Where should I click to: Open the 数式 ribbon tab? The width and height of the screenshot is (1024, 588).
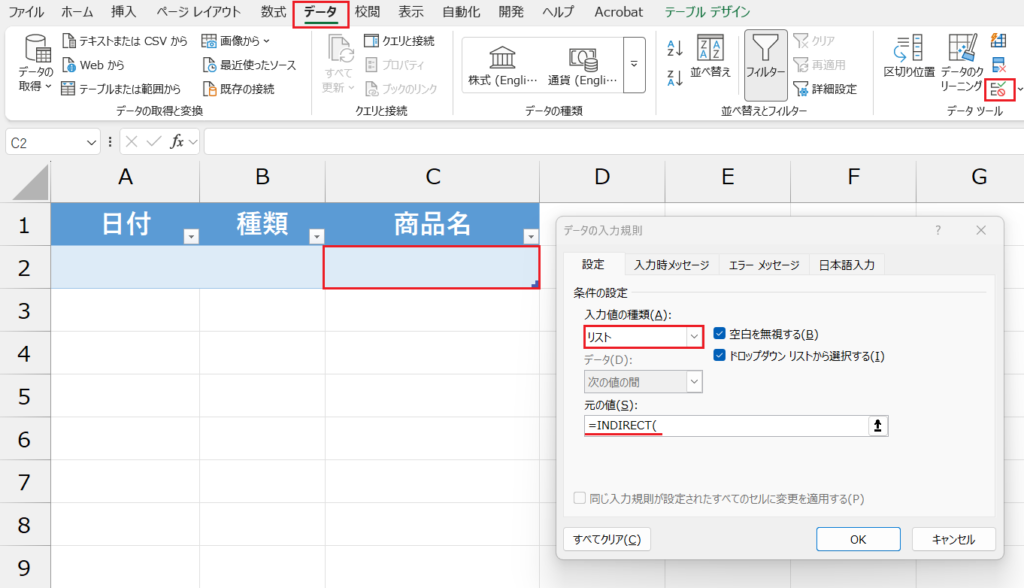coord(272,12)
